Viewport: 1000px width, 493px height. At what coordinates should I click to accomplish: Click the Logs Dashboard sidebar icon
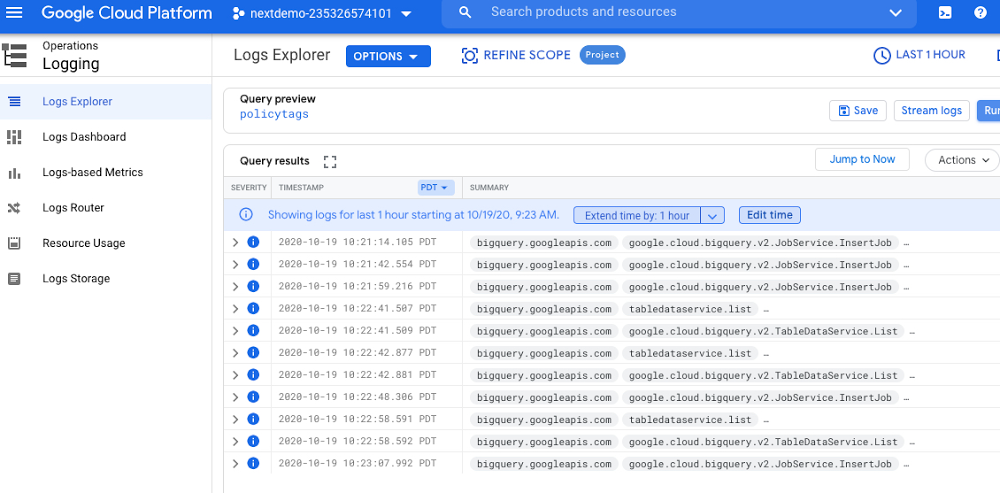coord(14,136)
